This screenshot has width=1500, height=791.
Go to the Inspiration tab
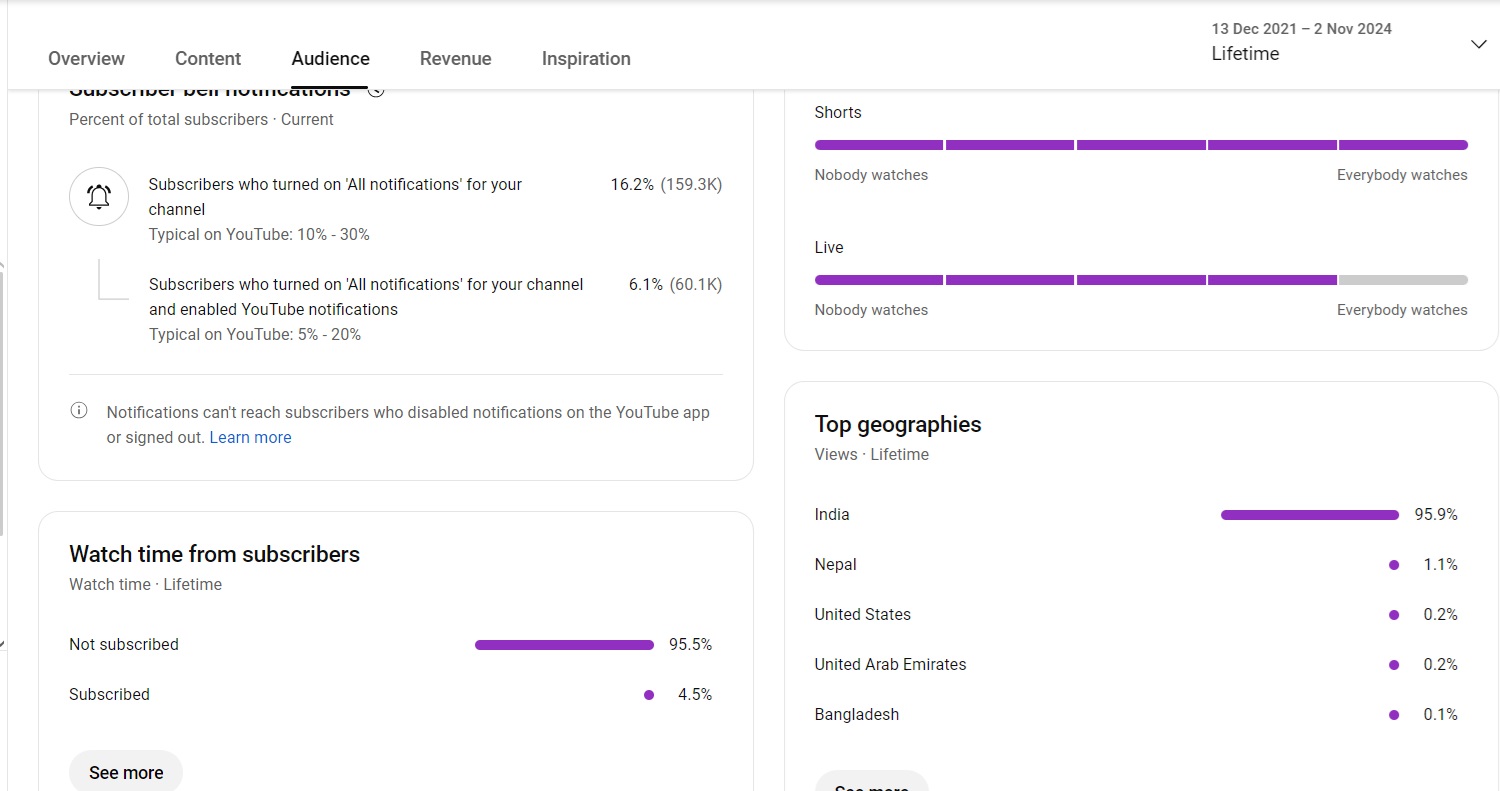tap(586, 59)
